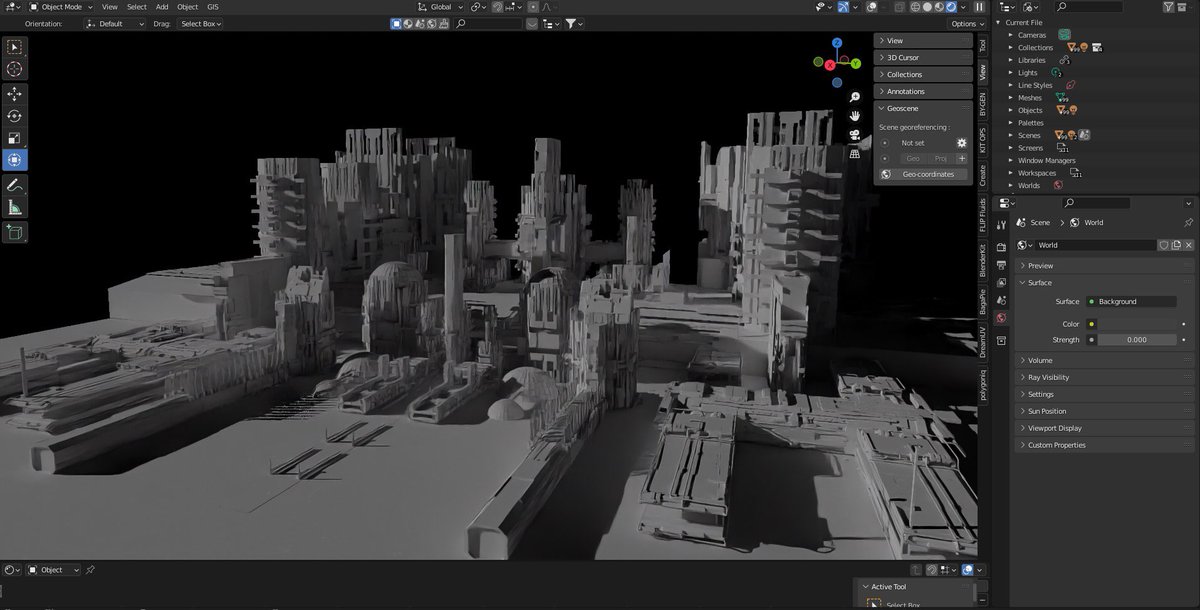
Task: Activate the Measure tool
Action: click(x=14, y=207)
